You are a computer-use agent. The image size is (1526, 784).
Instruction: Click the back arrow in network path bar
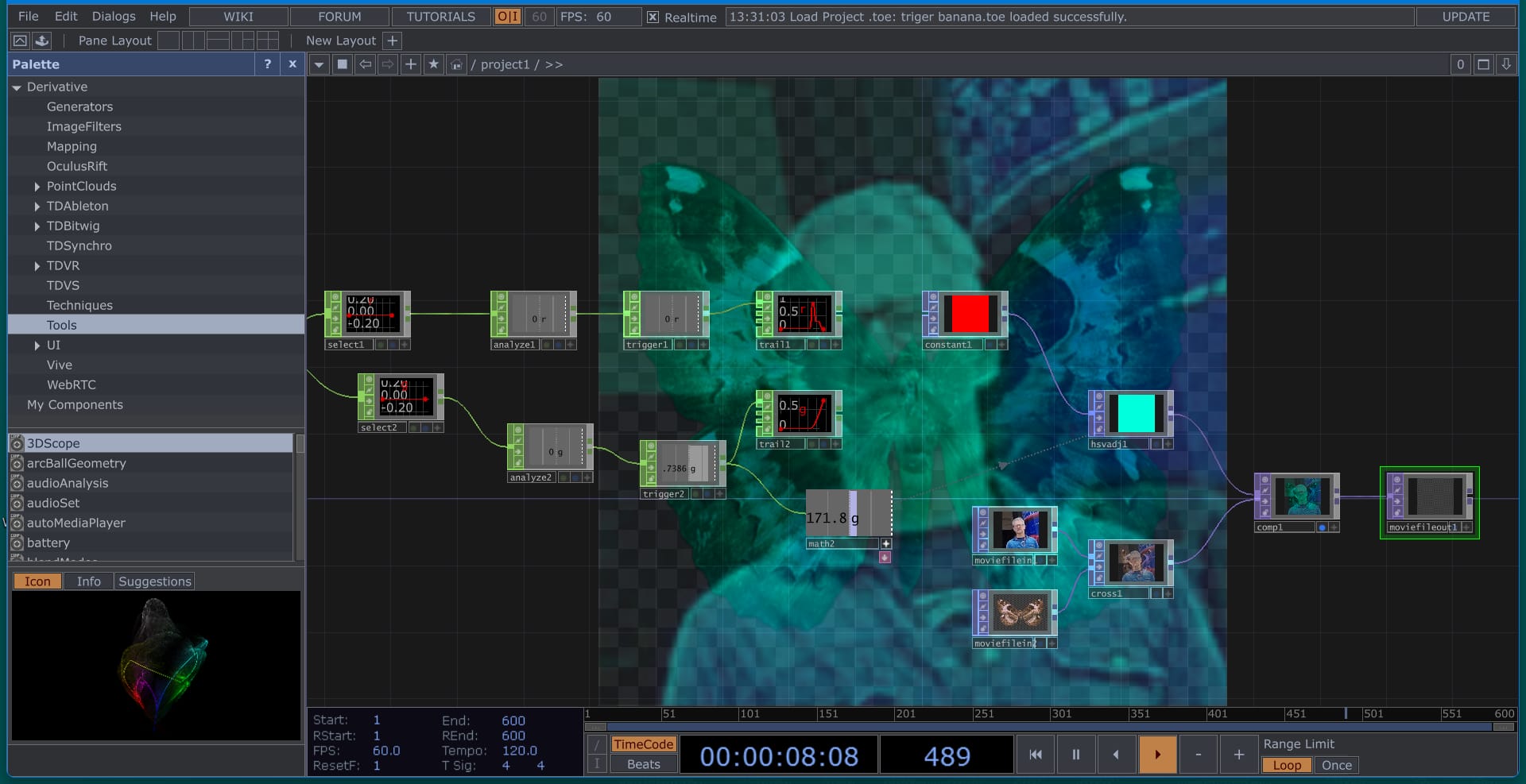pos(365,64)
